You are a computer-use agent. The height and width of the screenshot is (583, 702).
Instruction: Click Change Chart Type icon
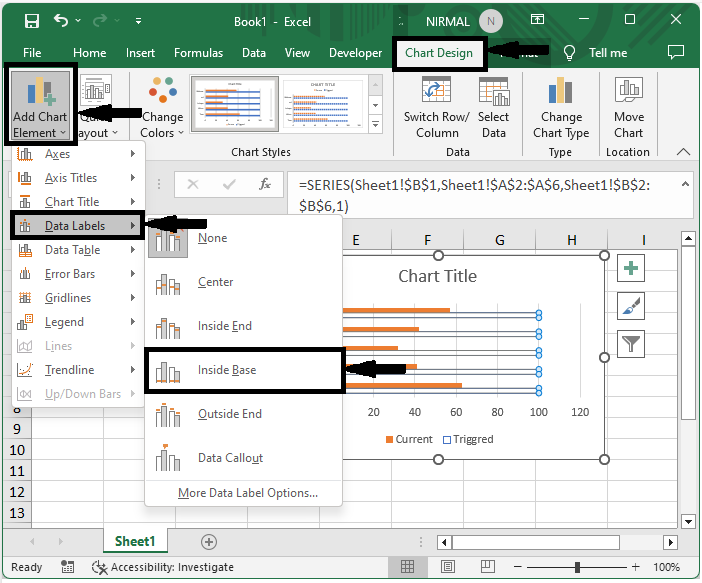(x=561, y=90)
